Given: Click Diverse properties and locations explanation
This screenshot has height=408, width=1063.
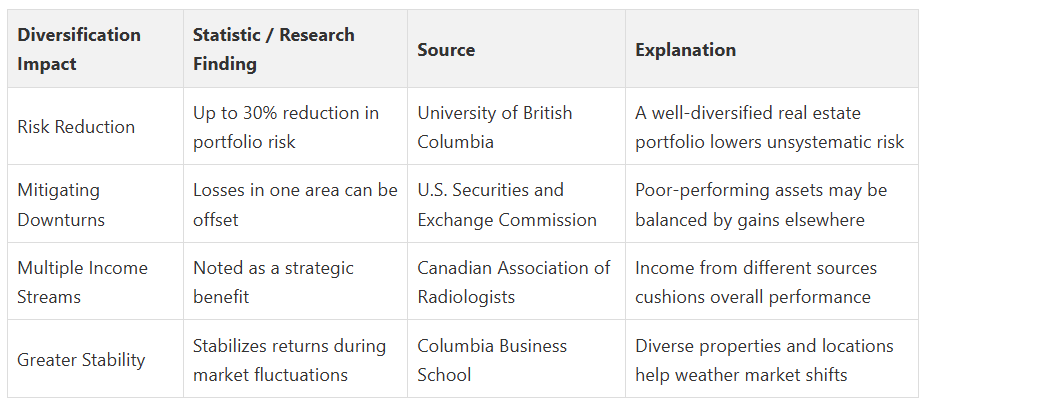Looking at the screenshot, I should click(771, 359).
